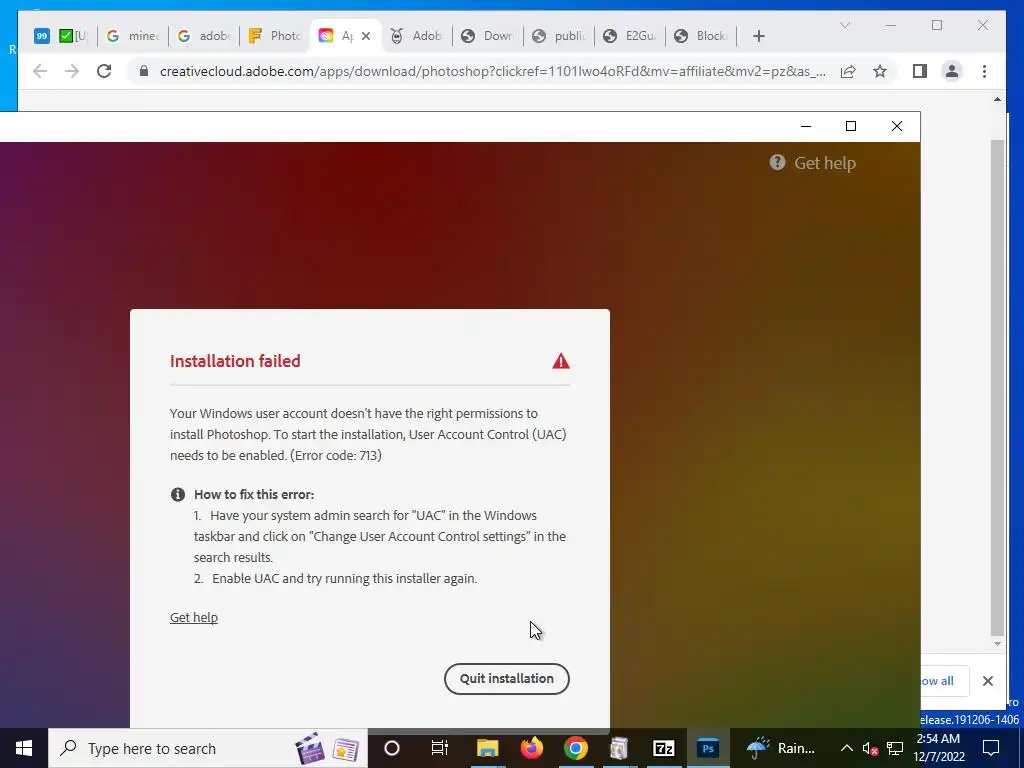Viewport: 1024px width, 768px height.
Task: Open Chrome three-dot menu
Action: tap(984, 71)
